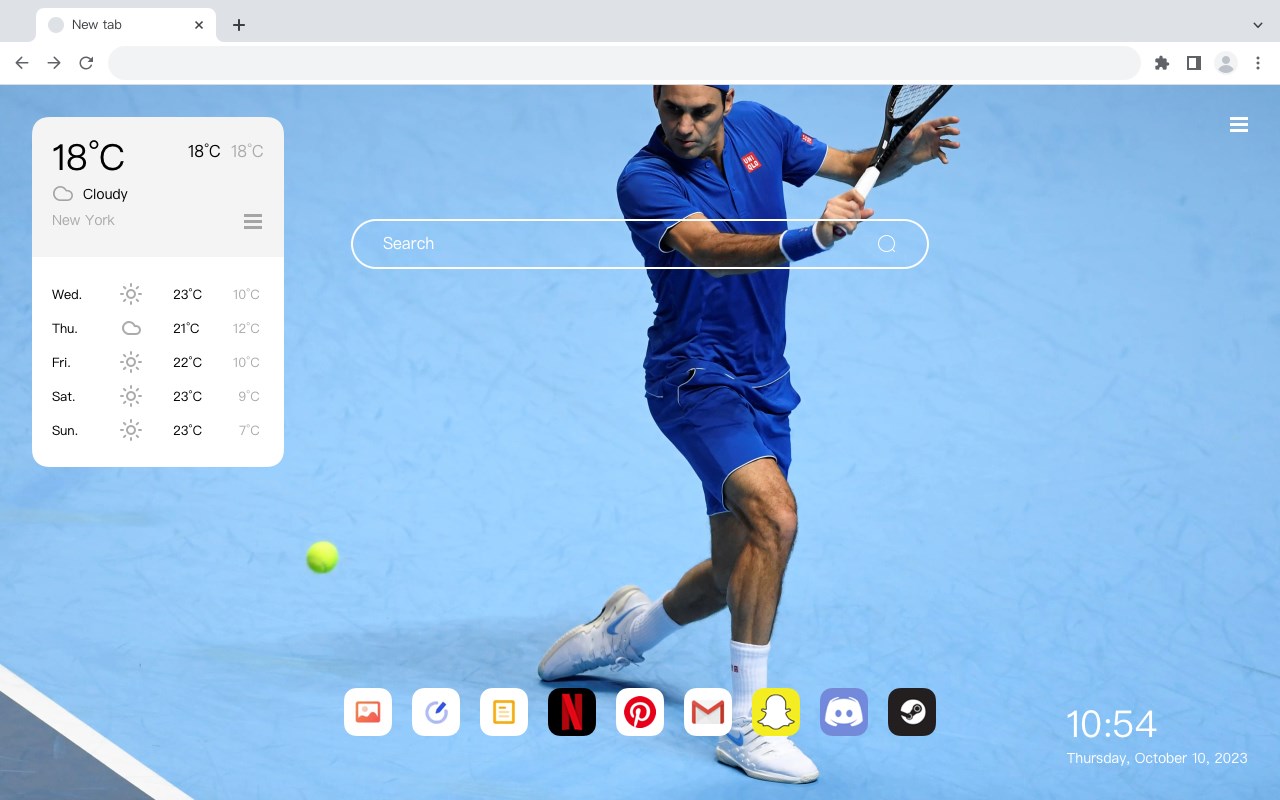Screen dimensions: 1280x800
Task: Click the large 18°C current temperature
Action: tap(88, 157)
